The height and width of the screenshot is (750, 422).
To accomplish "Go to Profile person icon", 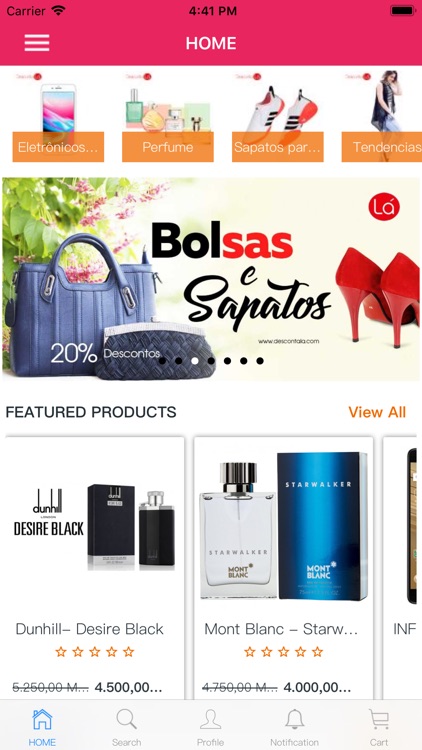I will pyautogui.click(x=211, y=719).
